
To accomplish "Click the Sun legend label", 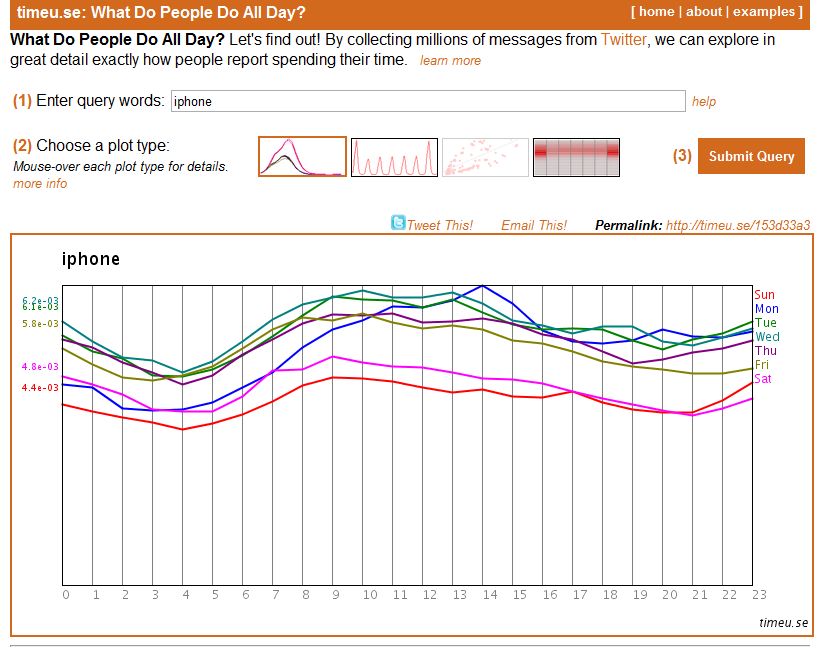I will tap(764, 294).
